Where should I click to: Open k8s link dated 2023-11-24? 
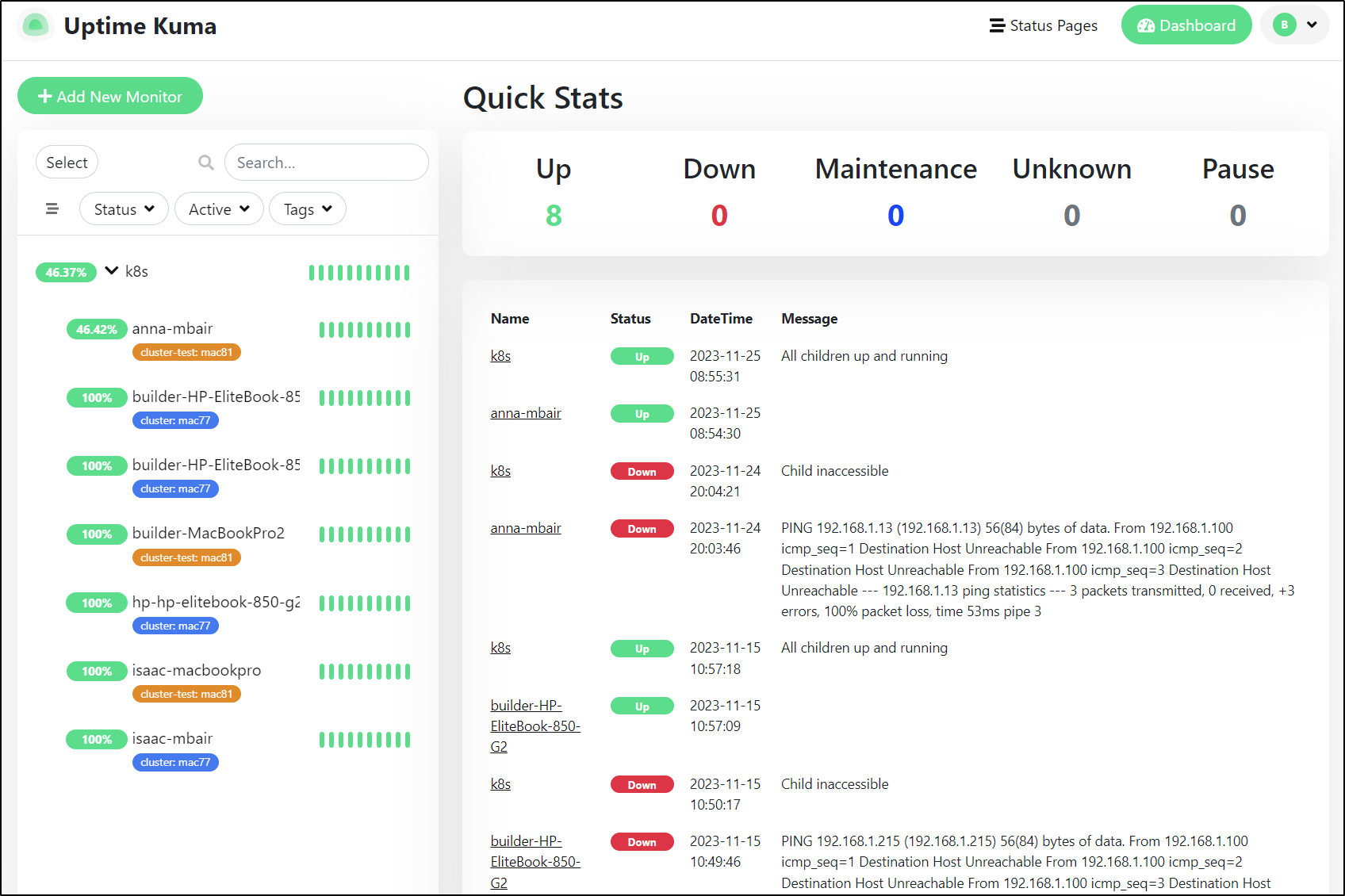[500, 471]
